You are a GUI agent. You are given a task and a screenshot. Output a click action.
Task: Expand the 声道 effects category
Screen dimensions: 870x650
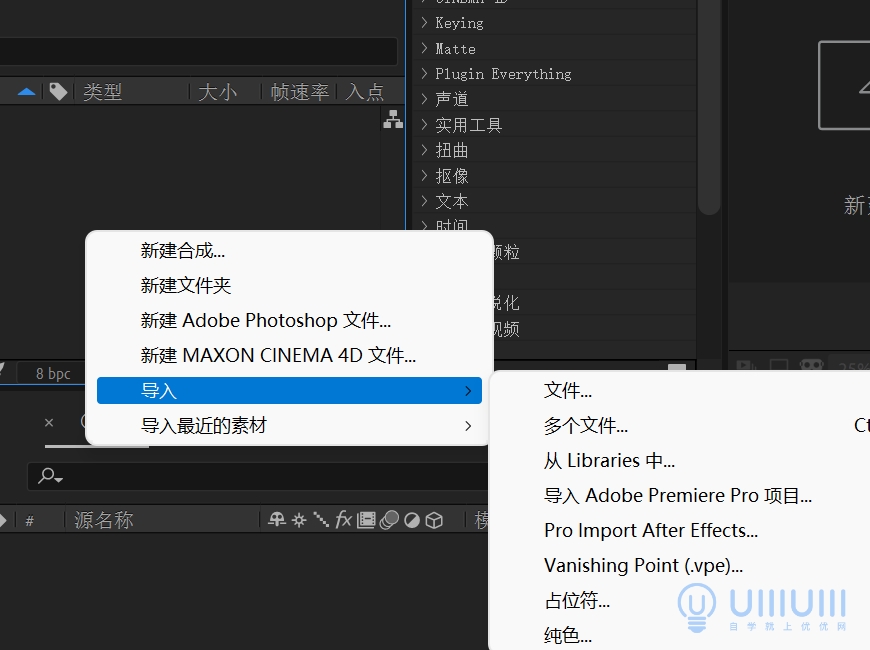(x=424, y=99)
